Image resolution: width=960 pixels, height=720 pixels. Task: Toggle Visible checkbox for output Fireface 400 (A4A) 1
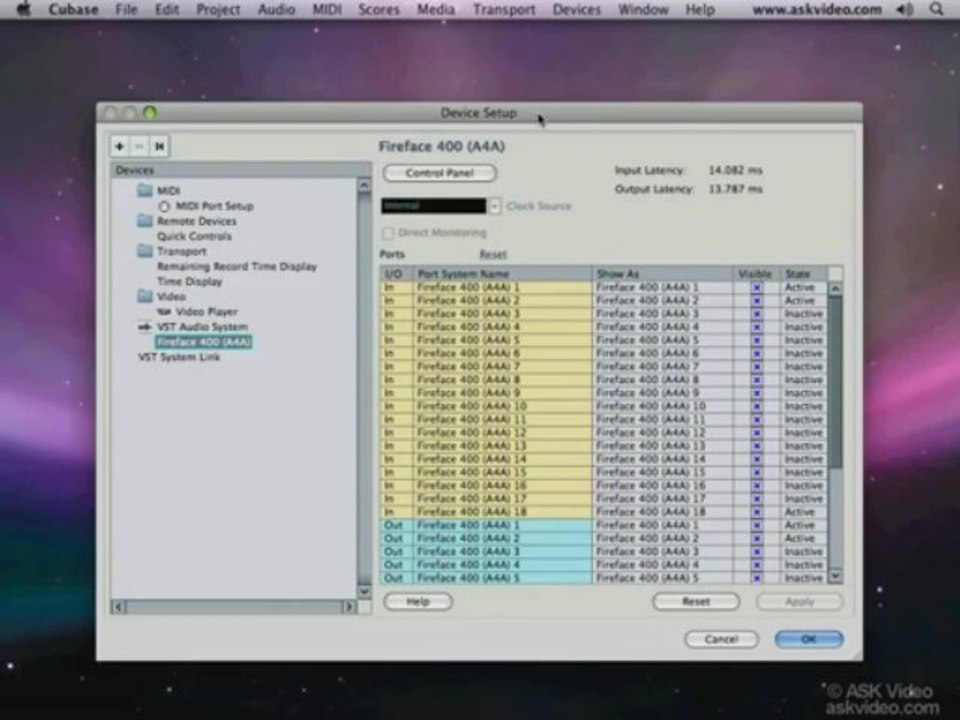pyautogui.click(x=757, y=525)
